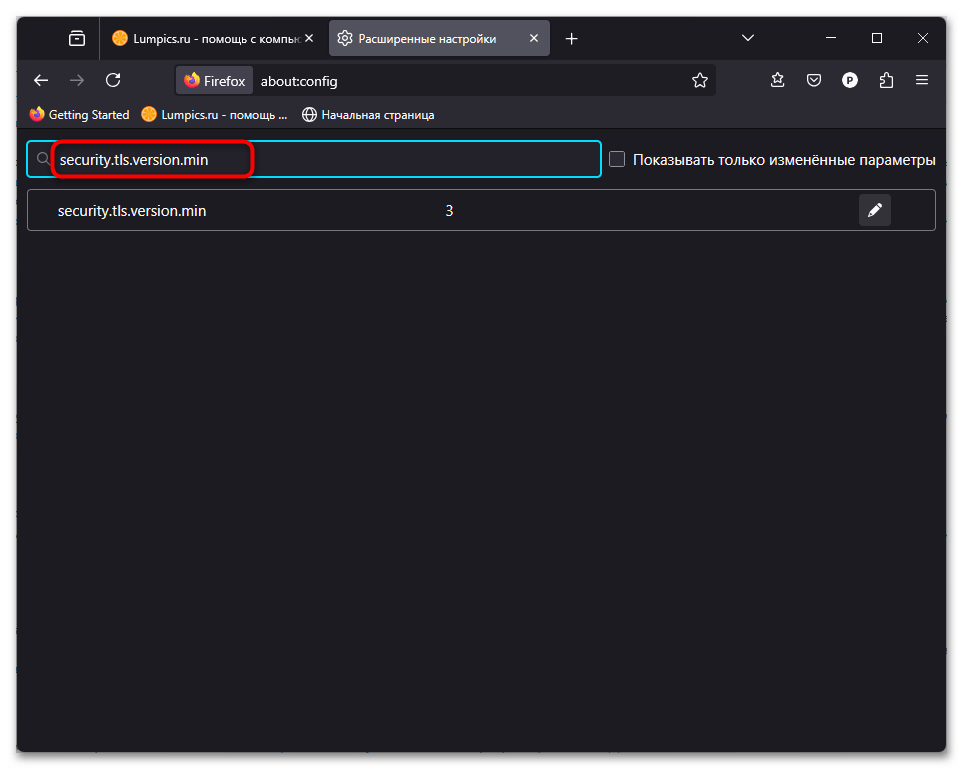Reload the current page
Image resolution: width=963 pixels, height=769 pixels.
(113, 80)
